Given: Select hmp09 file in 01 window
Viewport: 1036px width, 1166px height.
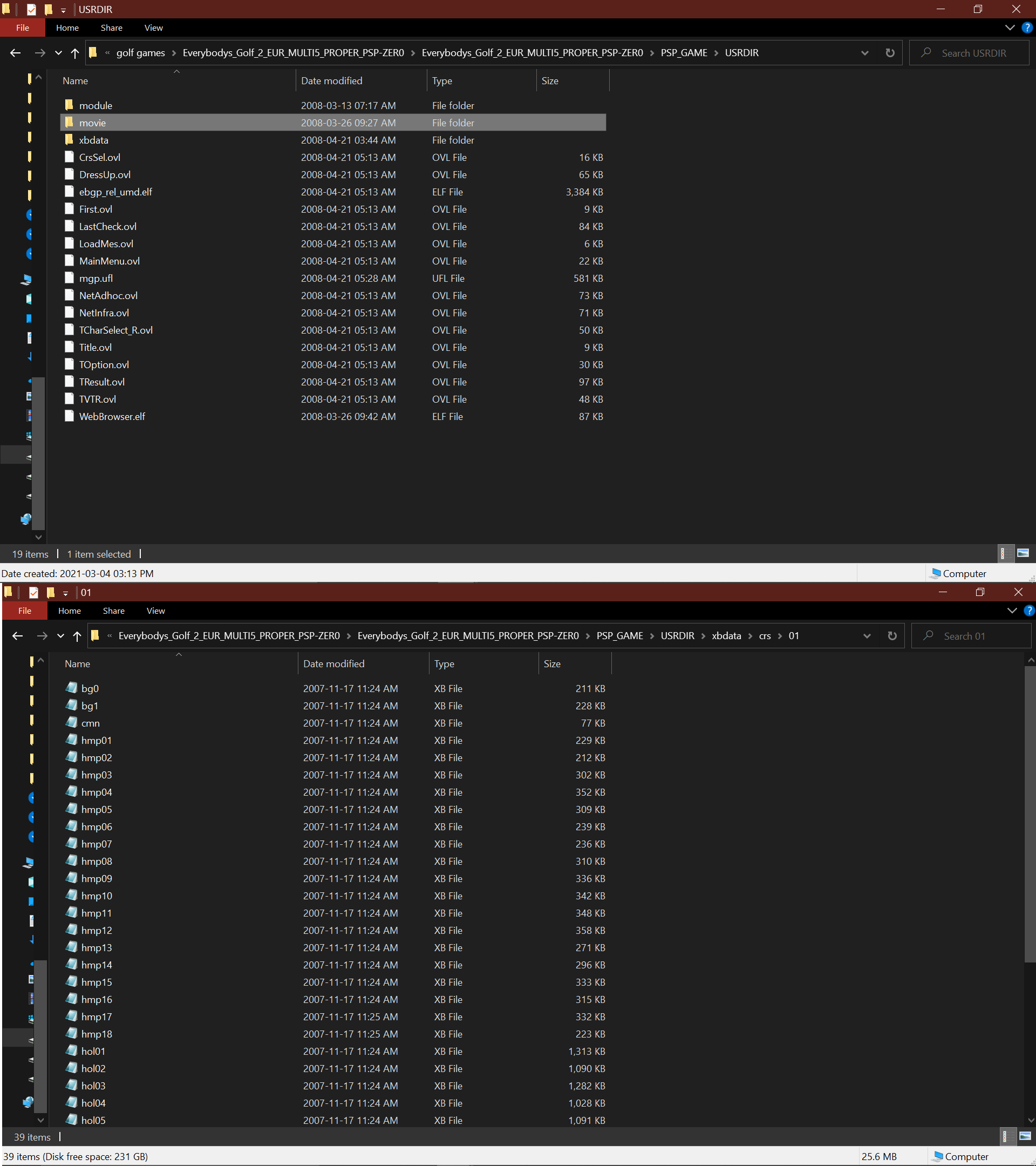Looking at the screenshot, I should (97, 878).
